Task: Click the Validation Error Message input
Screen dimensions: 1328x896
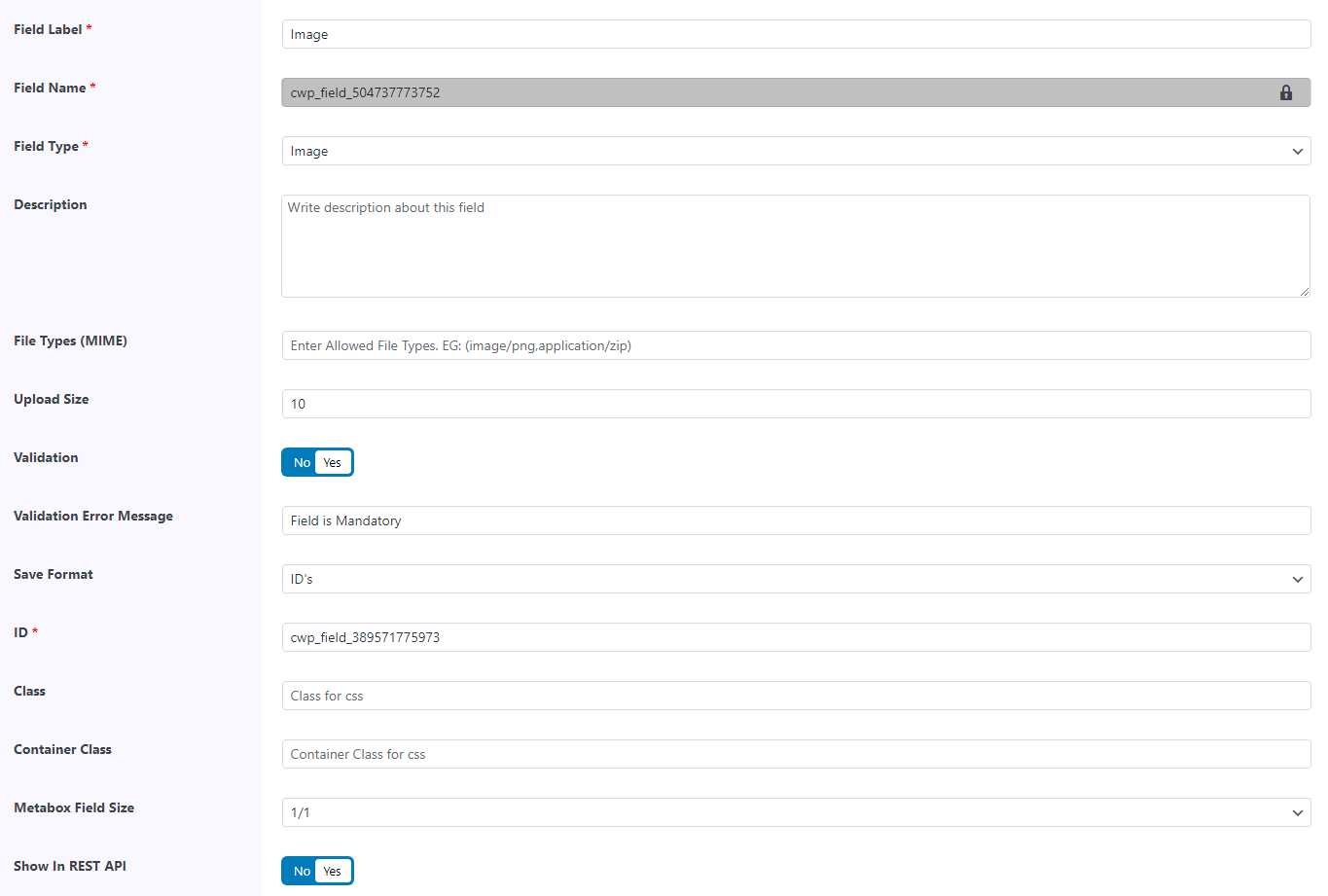Action: [x=796, y=520]
